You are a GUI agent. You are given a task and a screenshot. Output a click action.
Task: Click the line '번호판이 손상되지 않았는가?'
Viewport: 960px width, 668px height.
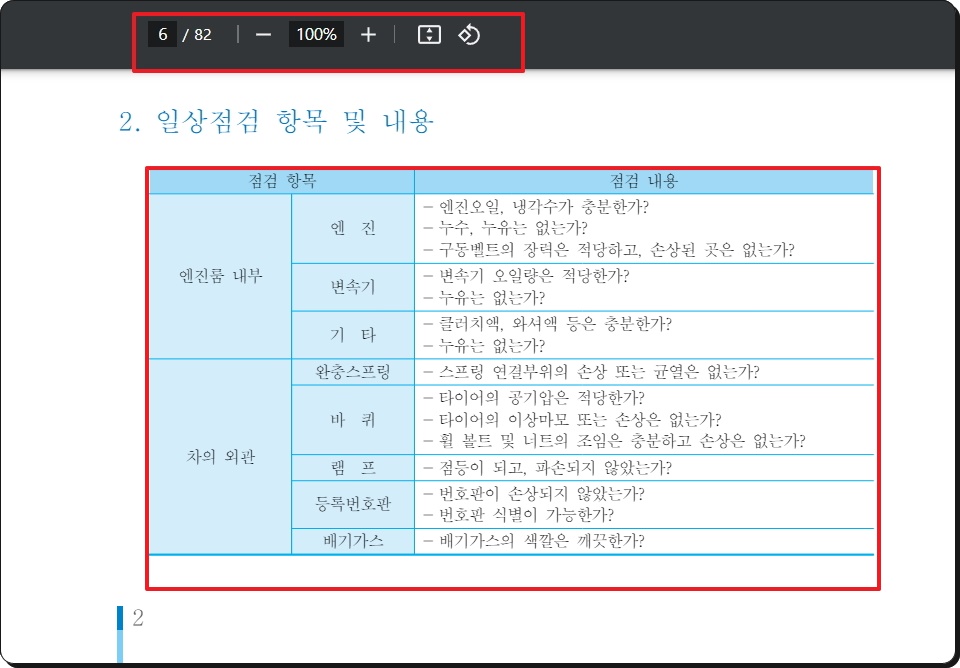(x=534, y=493)
